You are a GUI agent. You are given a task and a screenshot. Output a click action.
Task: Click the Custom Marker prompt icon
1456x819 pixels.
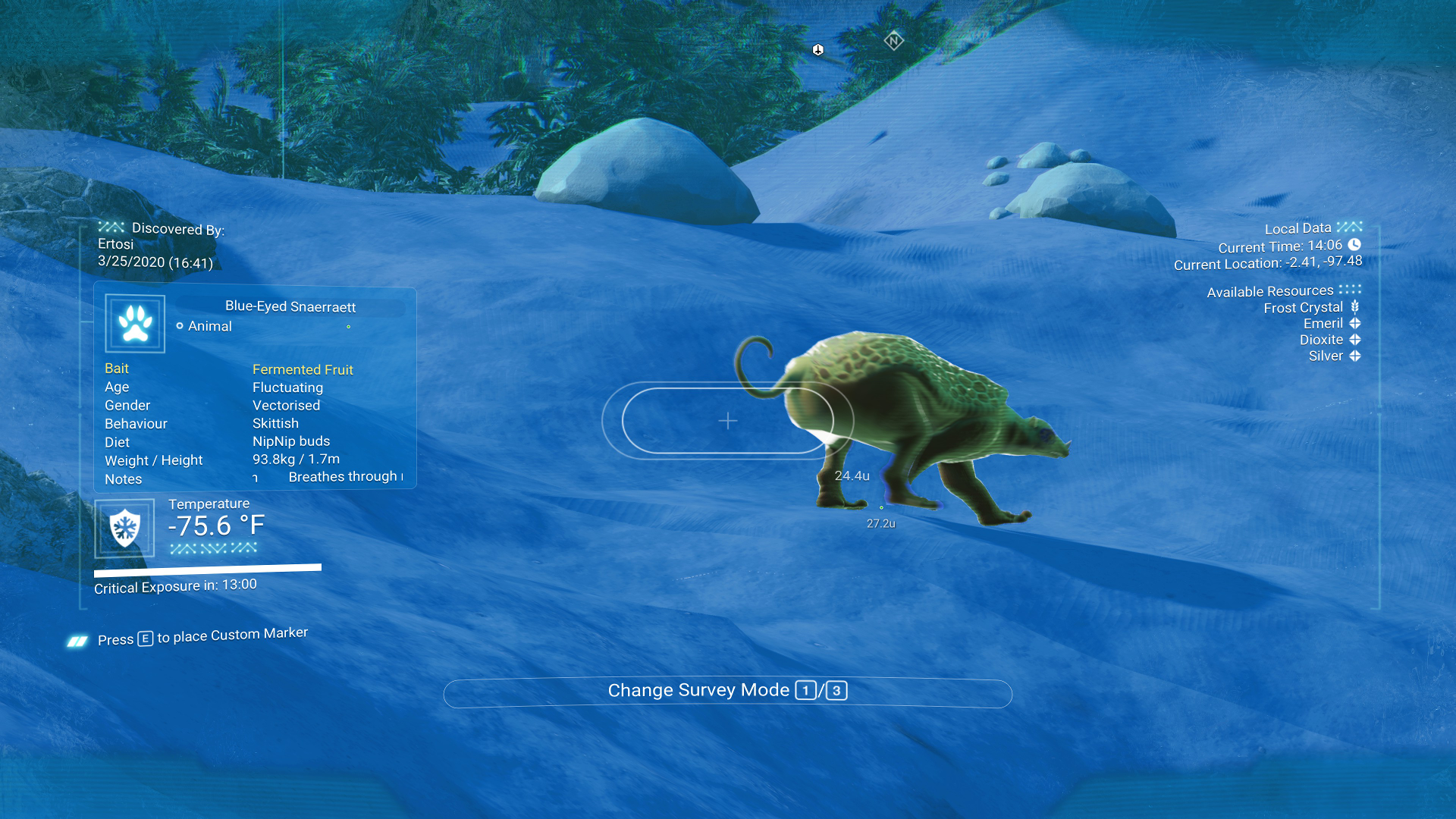coord(77,642)
